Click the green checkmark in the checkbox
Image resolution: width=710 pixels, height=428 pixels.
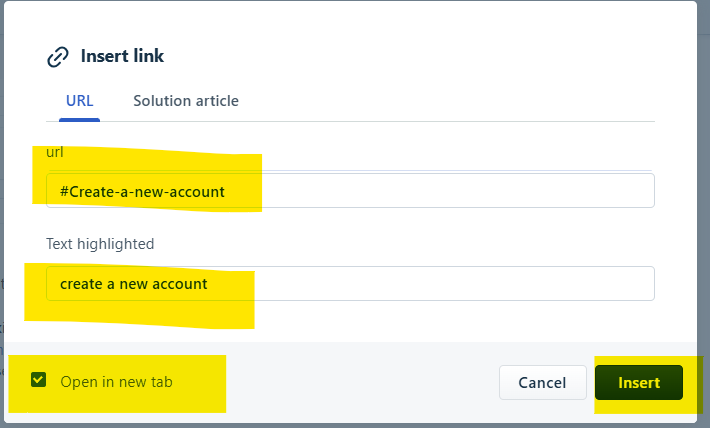pyautogui.click(x=38, y=380)
